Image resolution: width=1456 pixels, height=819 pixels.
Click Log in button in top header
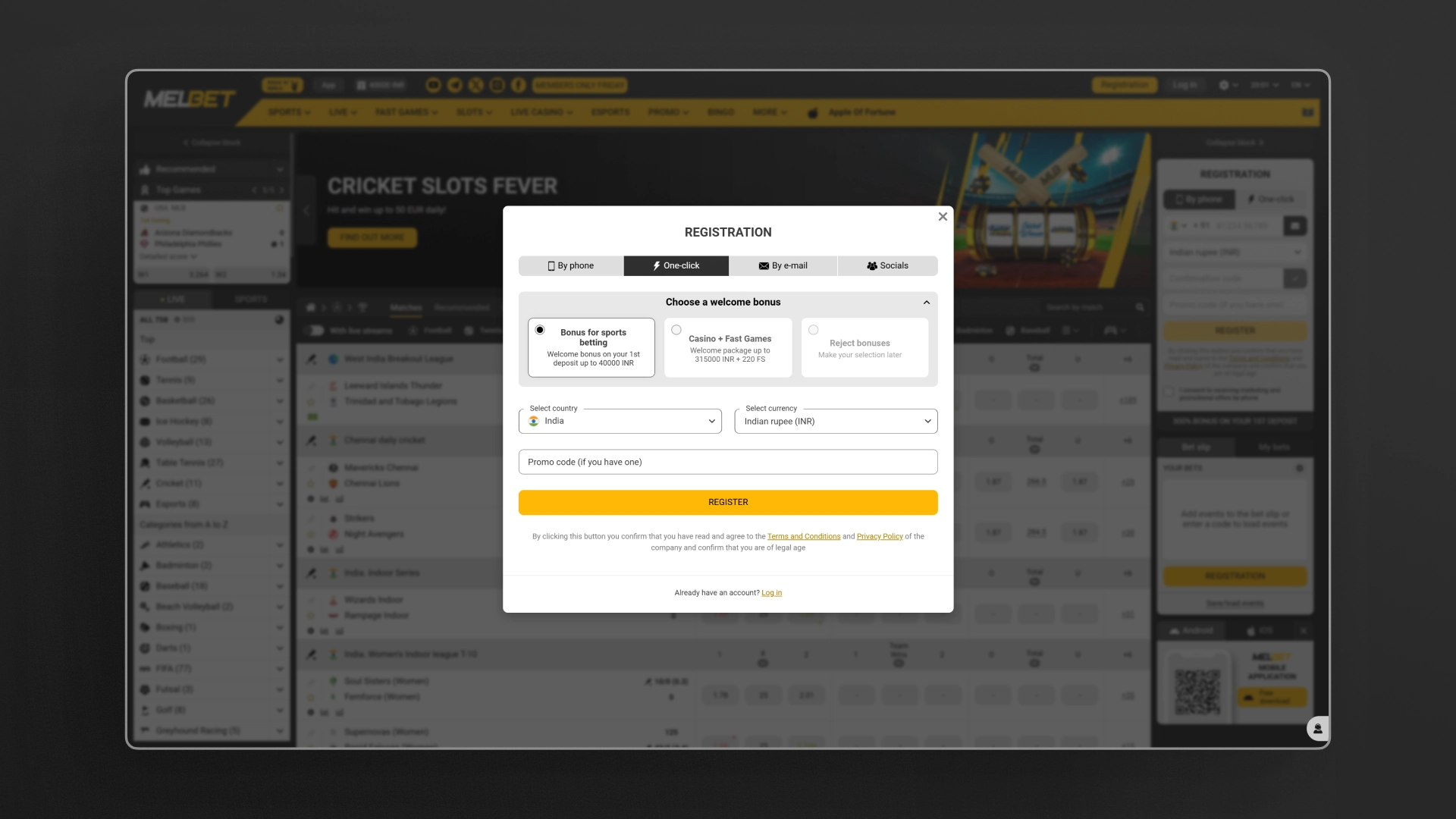1184,85
